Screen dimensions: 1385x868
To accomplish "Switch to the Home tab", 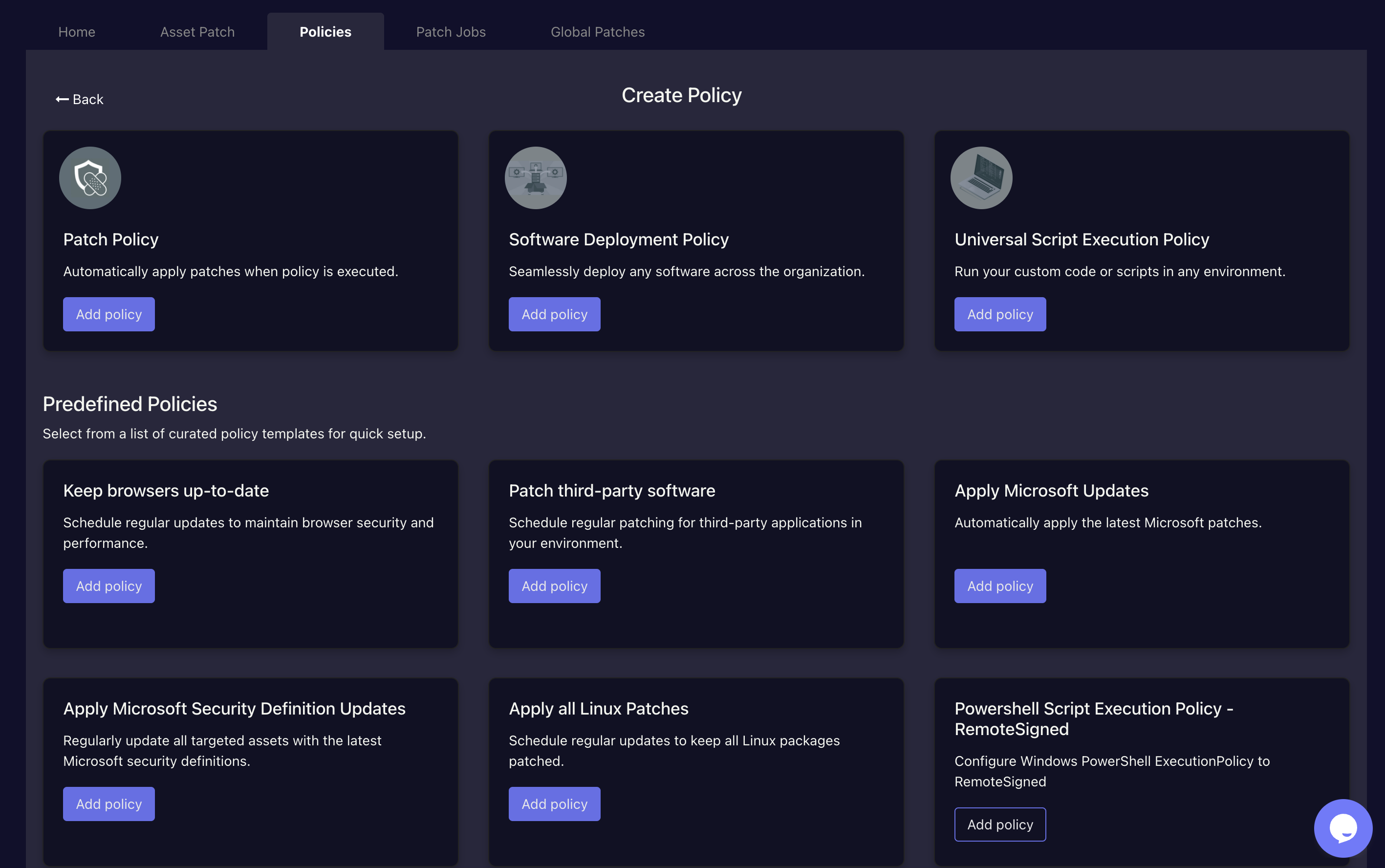I will click(x=77, y=32).
